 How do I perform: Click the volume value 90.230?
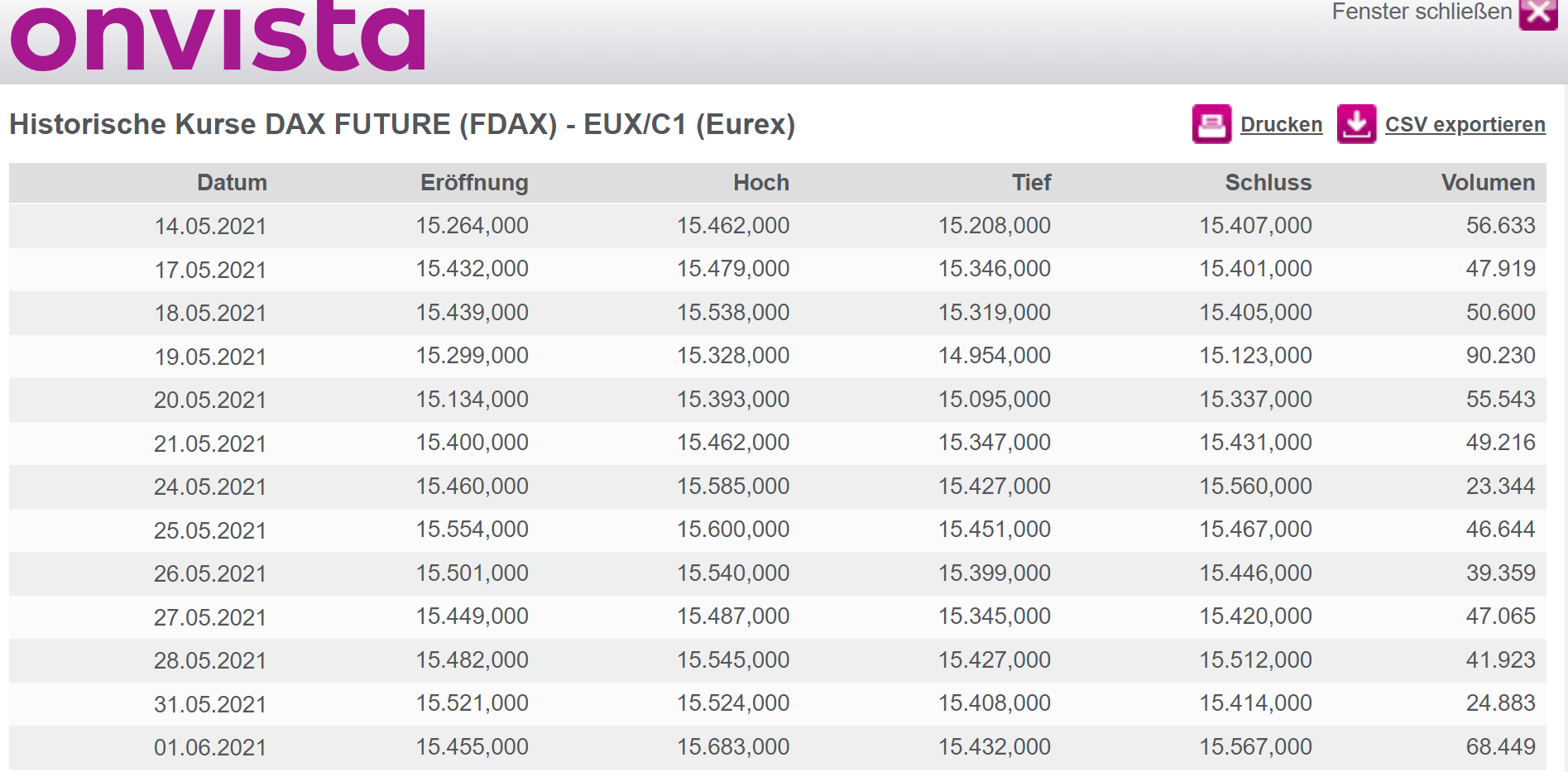[1500, 356]
